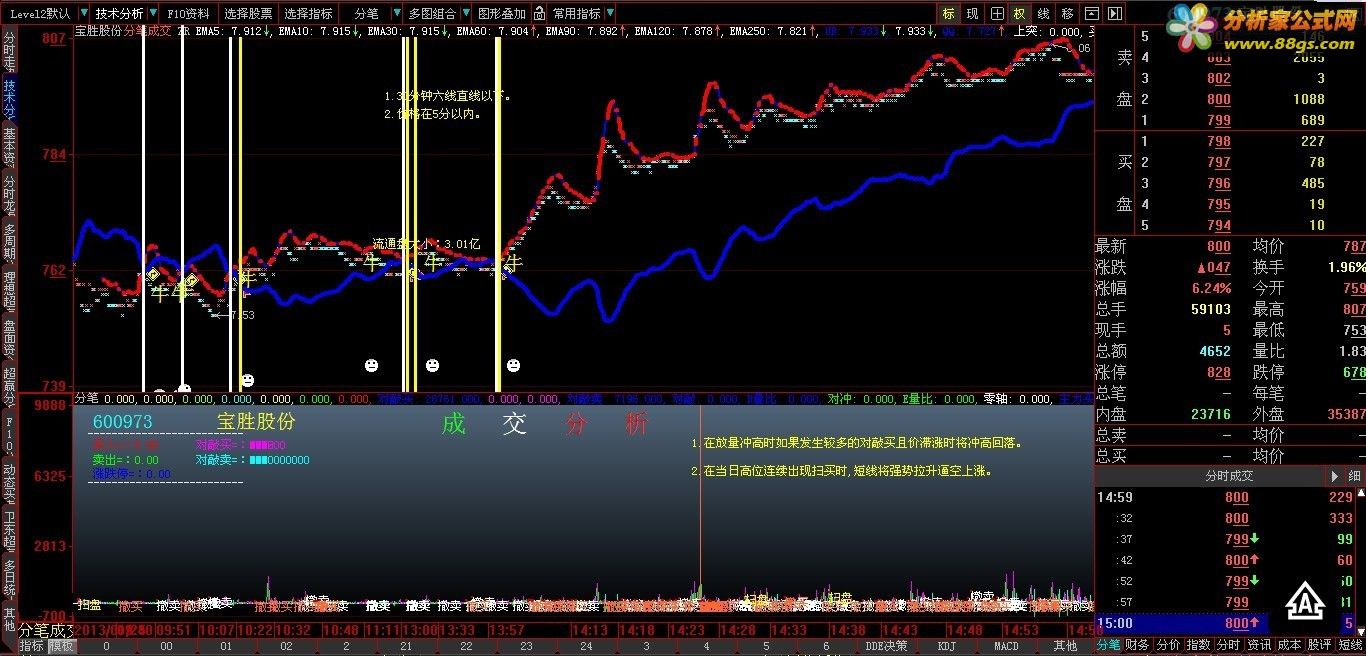1366x656 pixels.
Task: Toggle the 标 chart marker button
Action: tap(948, 13)
